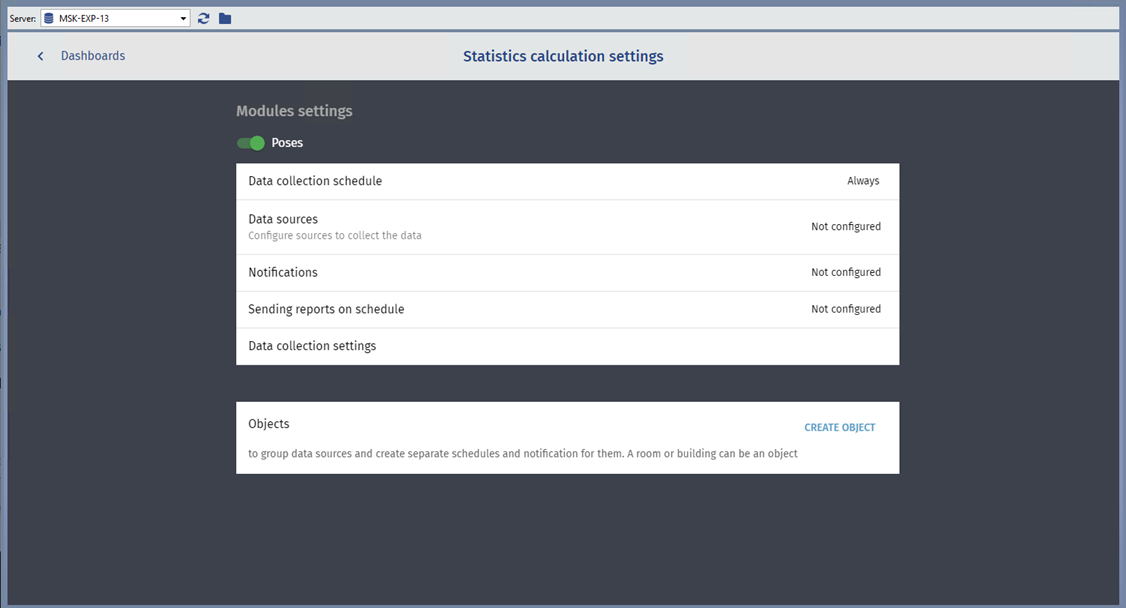Viewport: 1126px width, 608px height.
Task: Expand the Server dropdown arrow
Action: (x=183, y=18)
